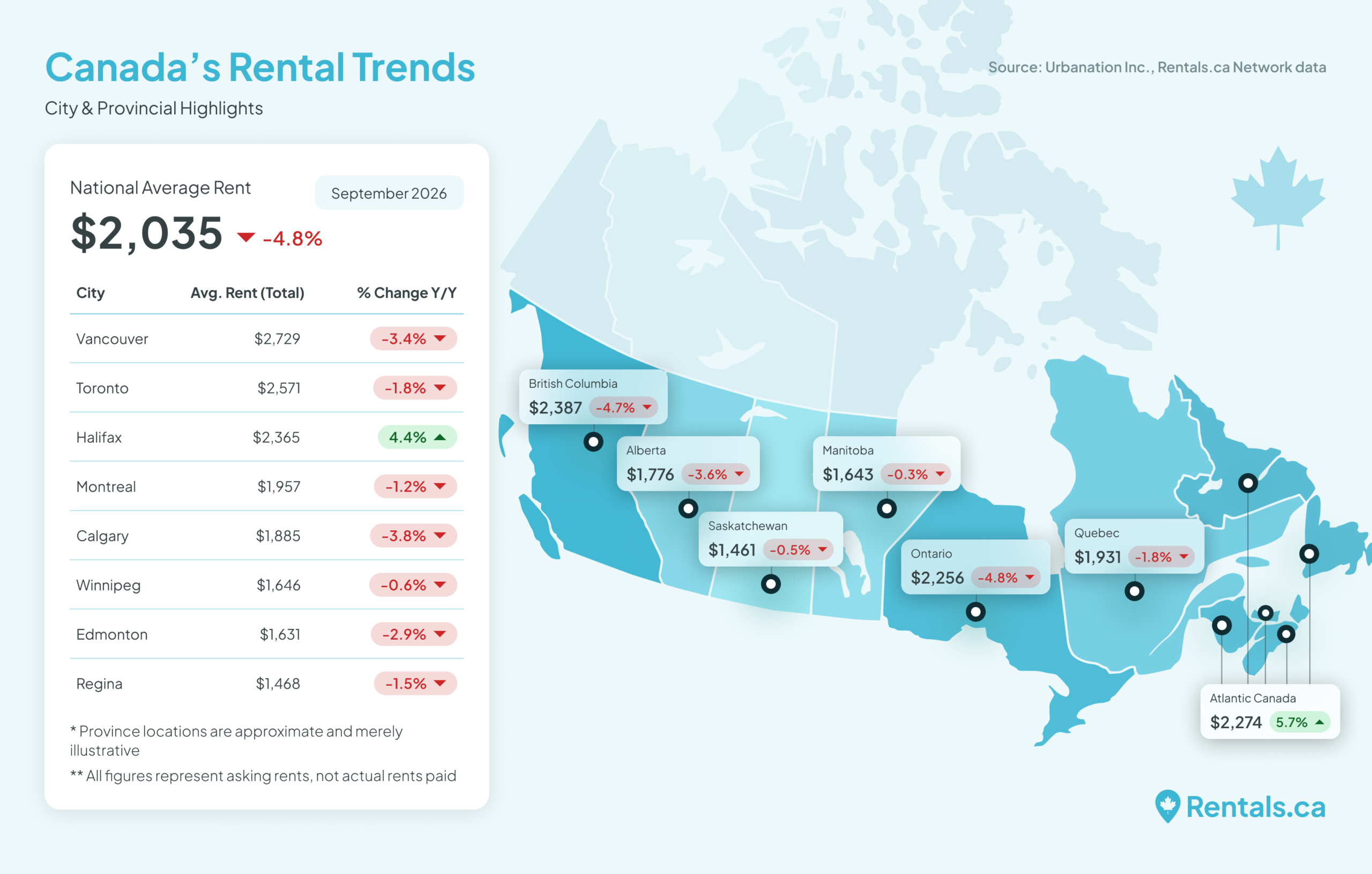Click the Vancouver -3.4% change badge

413,339
